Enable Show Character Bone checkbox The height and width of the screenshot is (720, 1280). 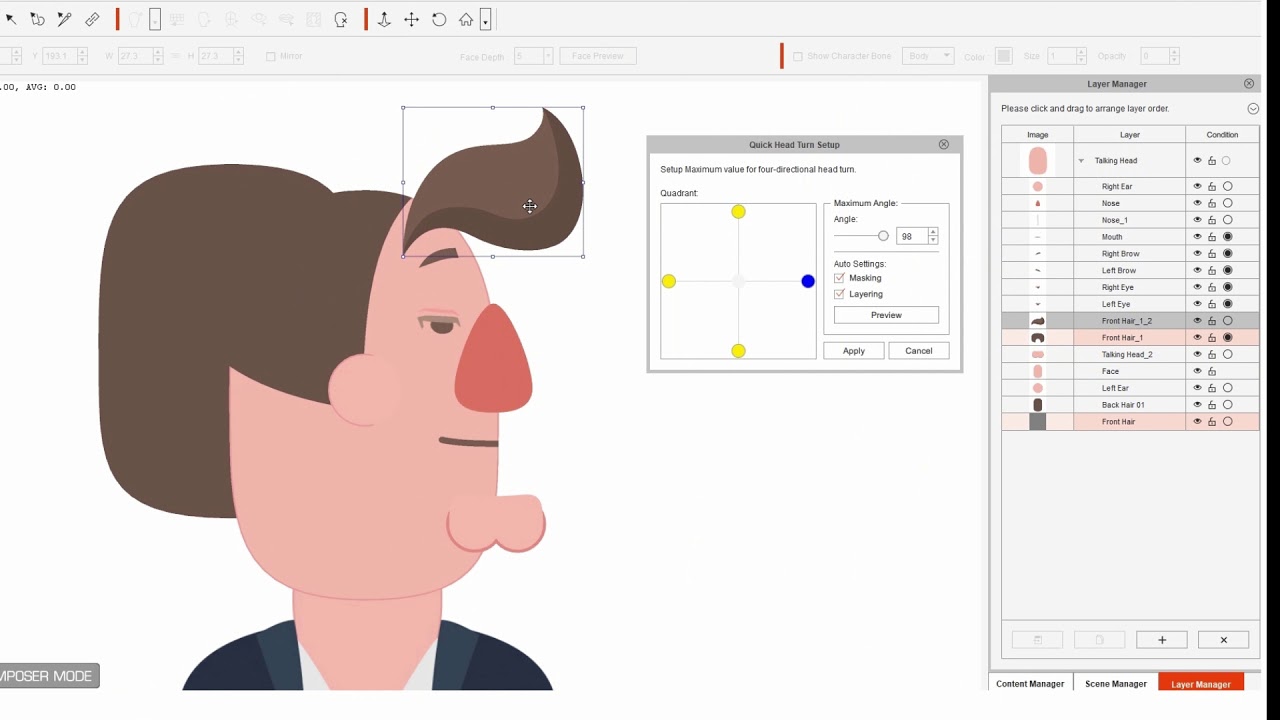798,56
